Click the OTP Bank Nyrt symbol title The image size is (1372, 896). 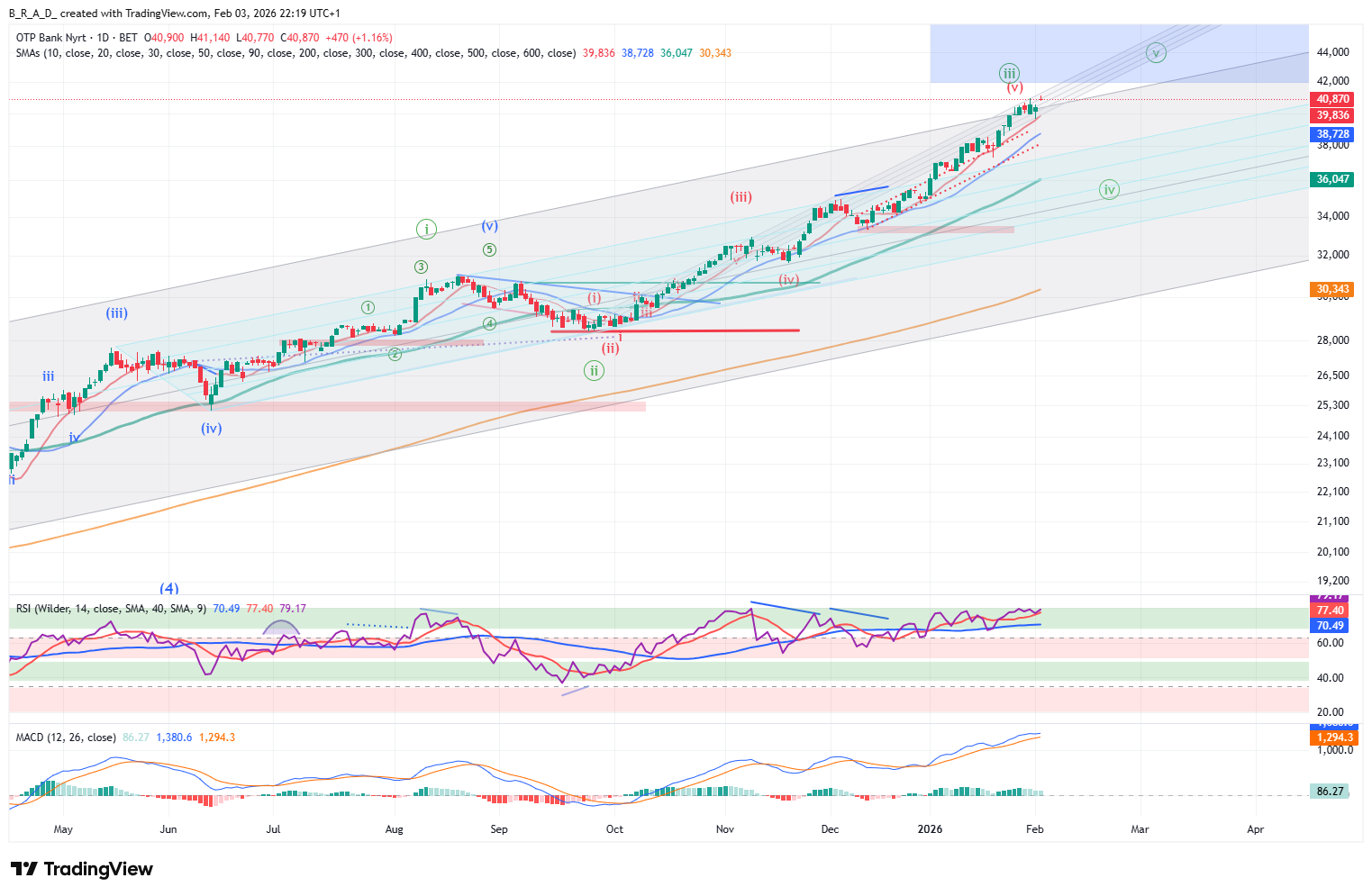(x=51, y=38)
